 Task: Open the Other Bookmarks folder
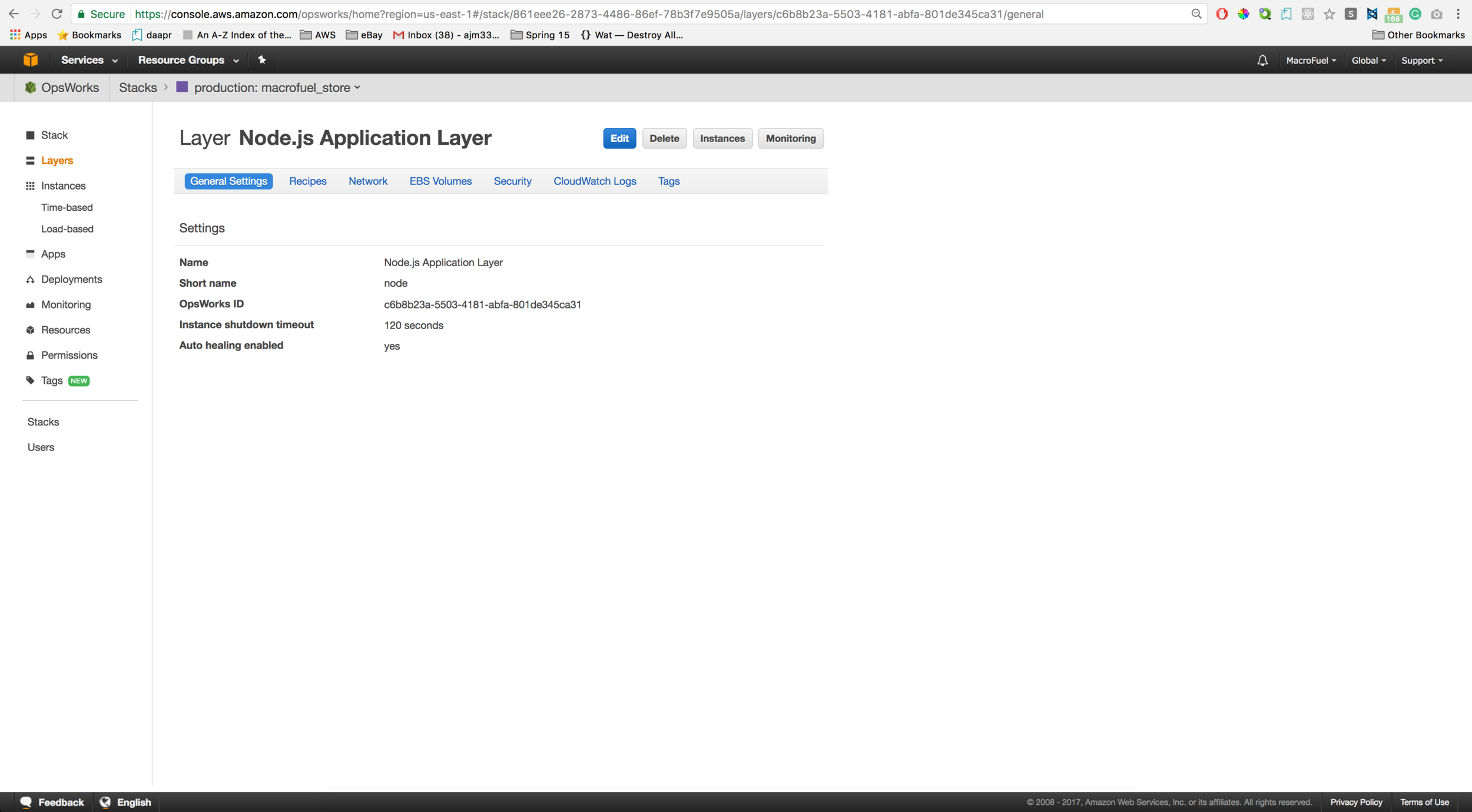pos(1418,35)
